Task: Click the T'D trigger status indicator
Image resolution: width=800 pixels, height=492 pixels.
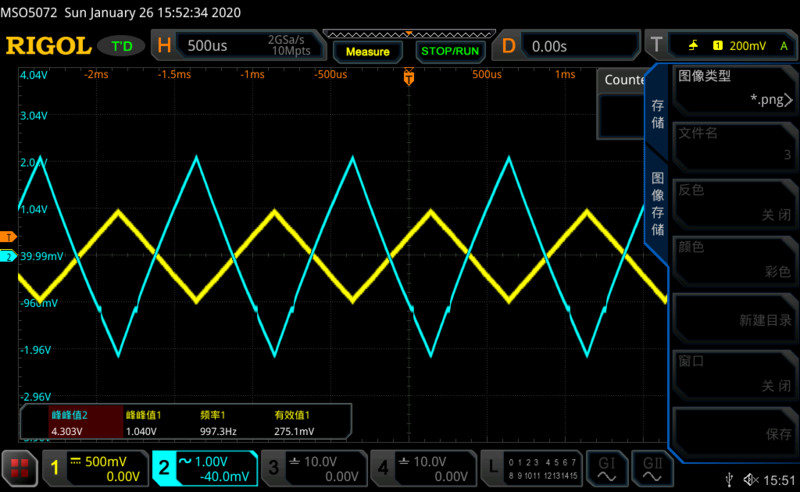Action: (x=122, y=46)
